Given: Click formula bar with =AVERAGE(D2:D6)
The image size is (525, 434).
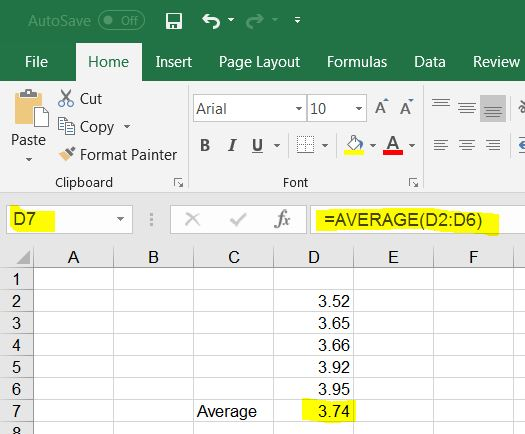Looking at the screenshot, I should click(x=418, y=219).
